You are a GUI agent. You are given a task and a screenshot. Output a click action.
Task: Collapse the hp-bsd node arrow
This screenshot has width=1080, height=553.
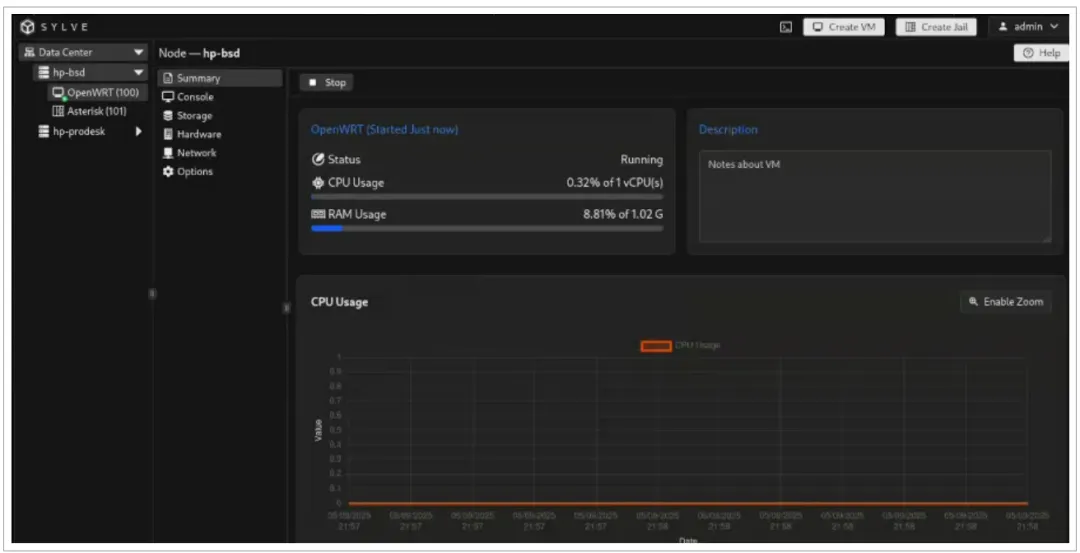pos(138,72)
